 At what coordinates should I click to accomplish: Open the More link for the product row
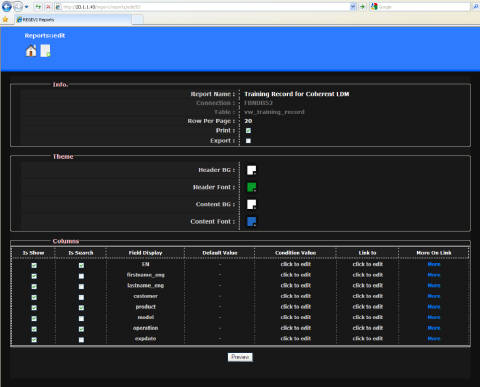click(x=434, y=307)
